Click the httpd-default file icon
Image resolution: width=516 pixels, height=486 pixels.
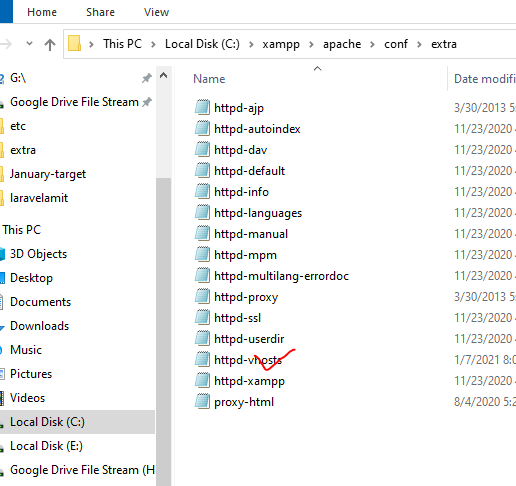pyautogui.click(x=202, y=170)
